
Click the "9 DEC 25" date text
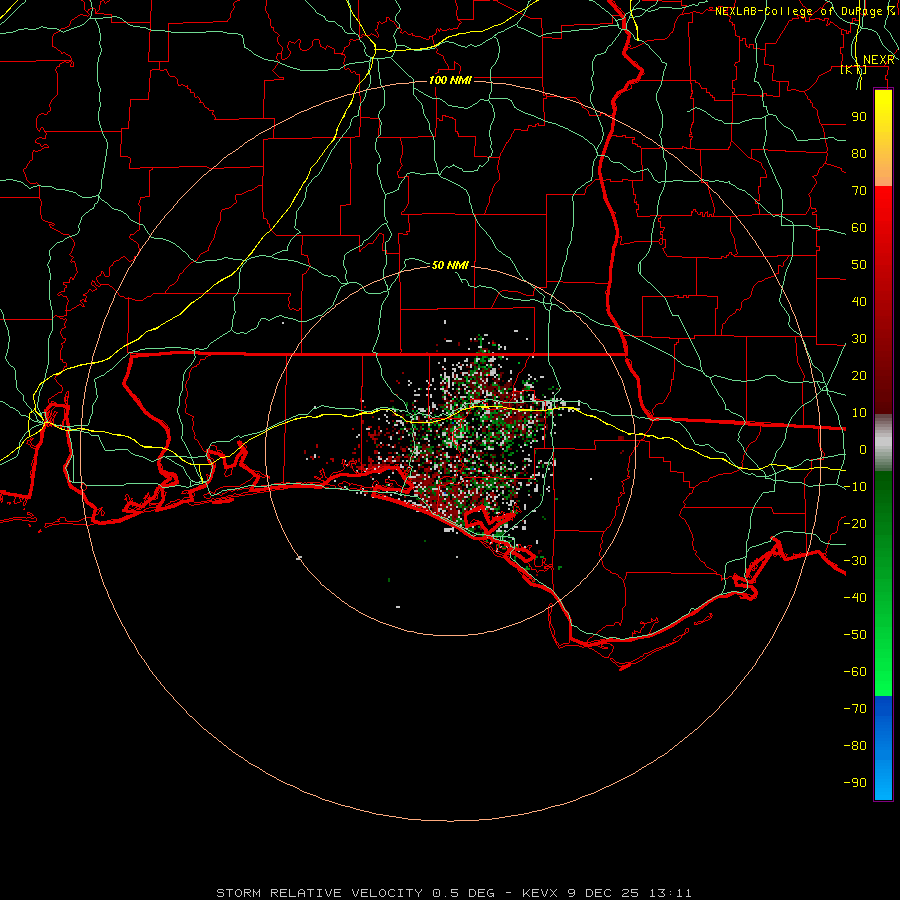pos(603,893)
